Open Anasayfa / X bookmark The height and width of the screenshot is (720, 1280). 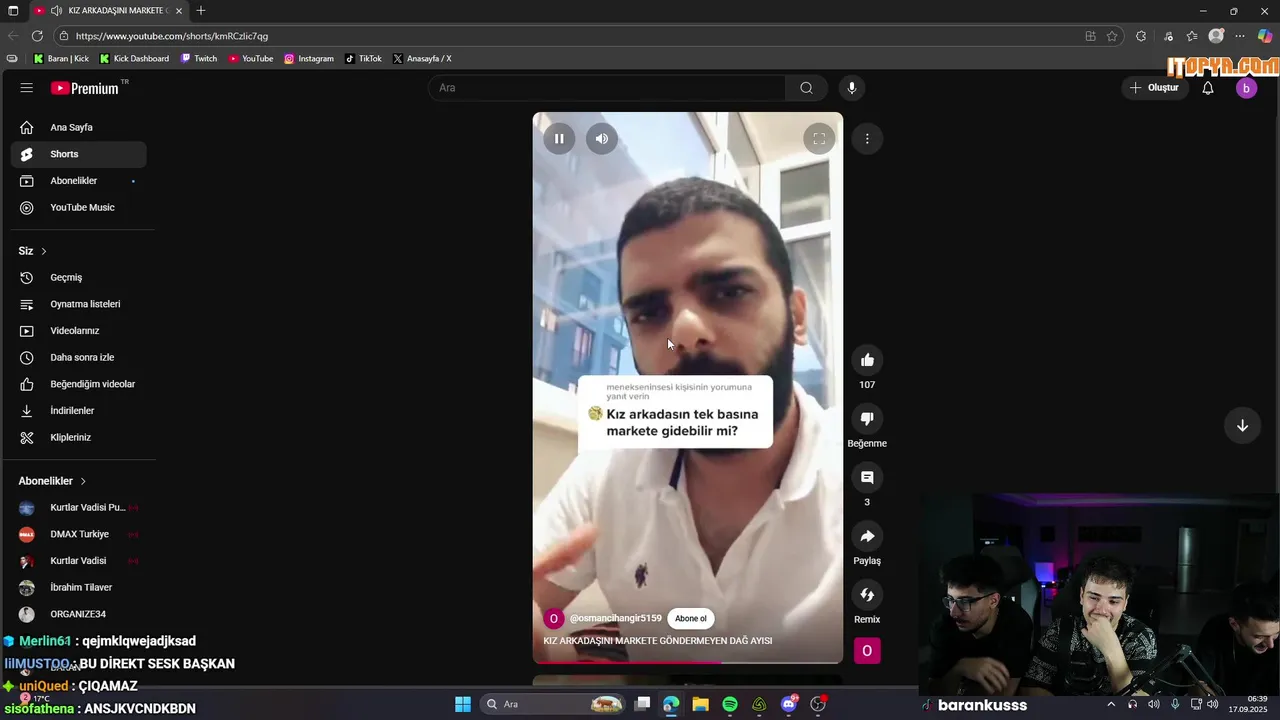click(x=422, y=59)
